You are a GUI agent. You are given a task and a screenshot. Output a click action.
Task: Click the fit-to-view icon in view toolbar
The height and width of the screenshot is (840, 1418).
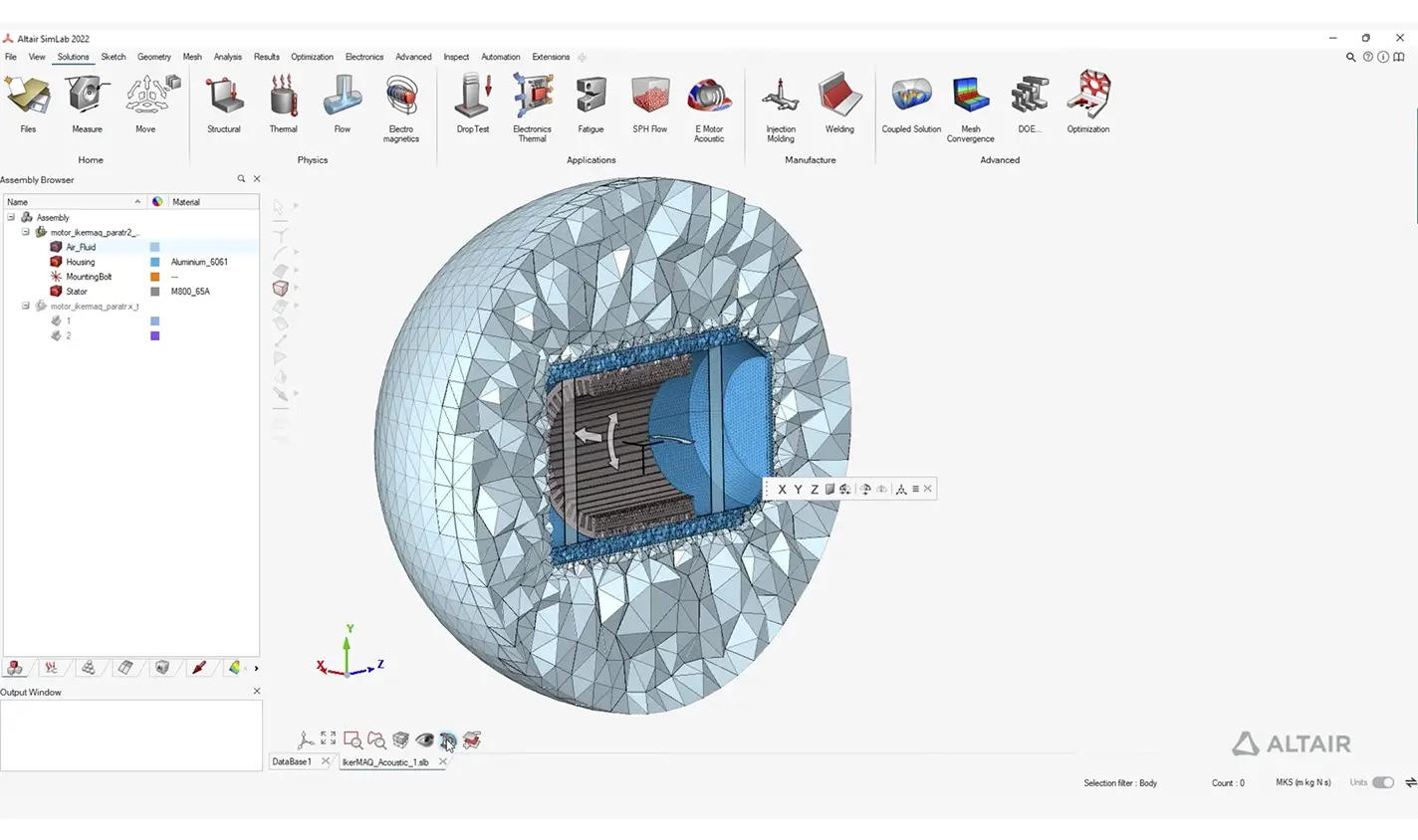(x=329, y=739)
